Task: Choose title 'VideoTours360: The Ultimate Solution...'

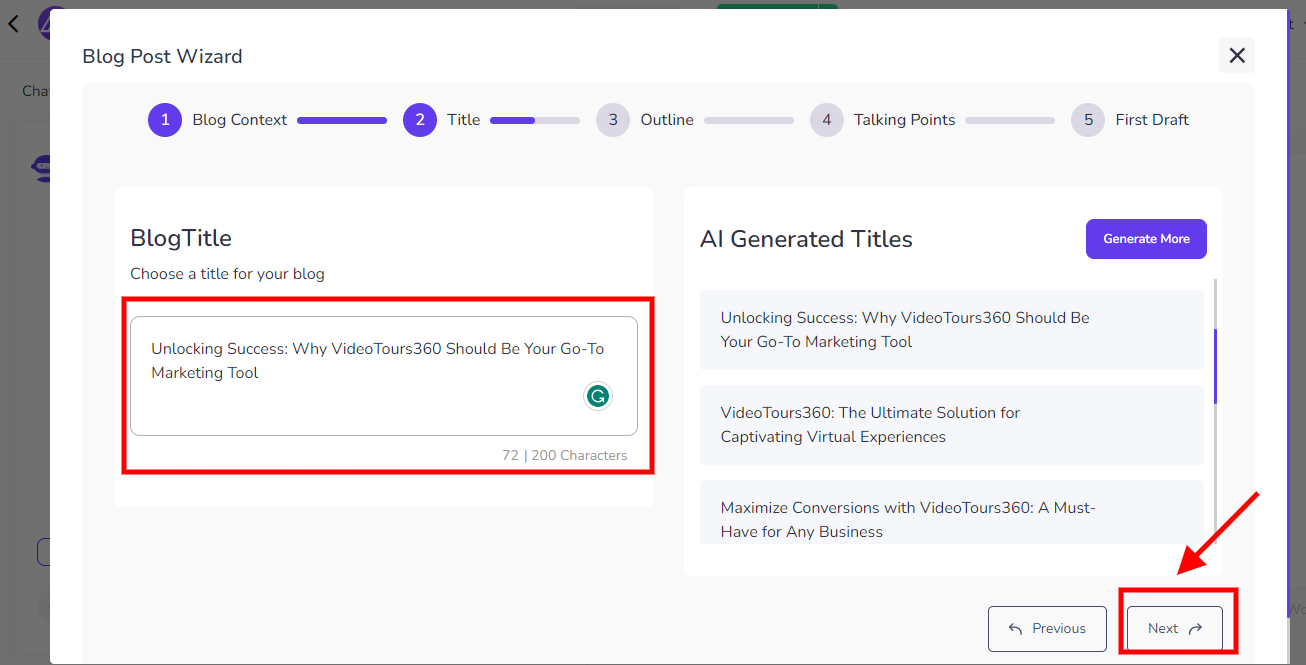Action: [x=952, y=425]
